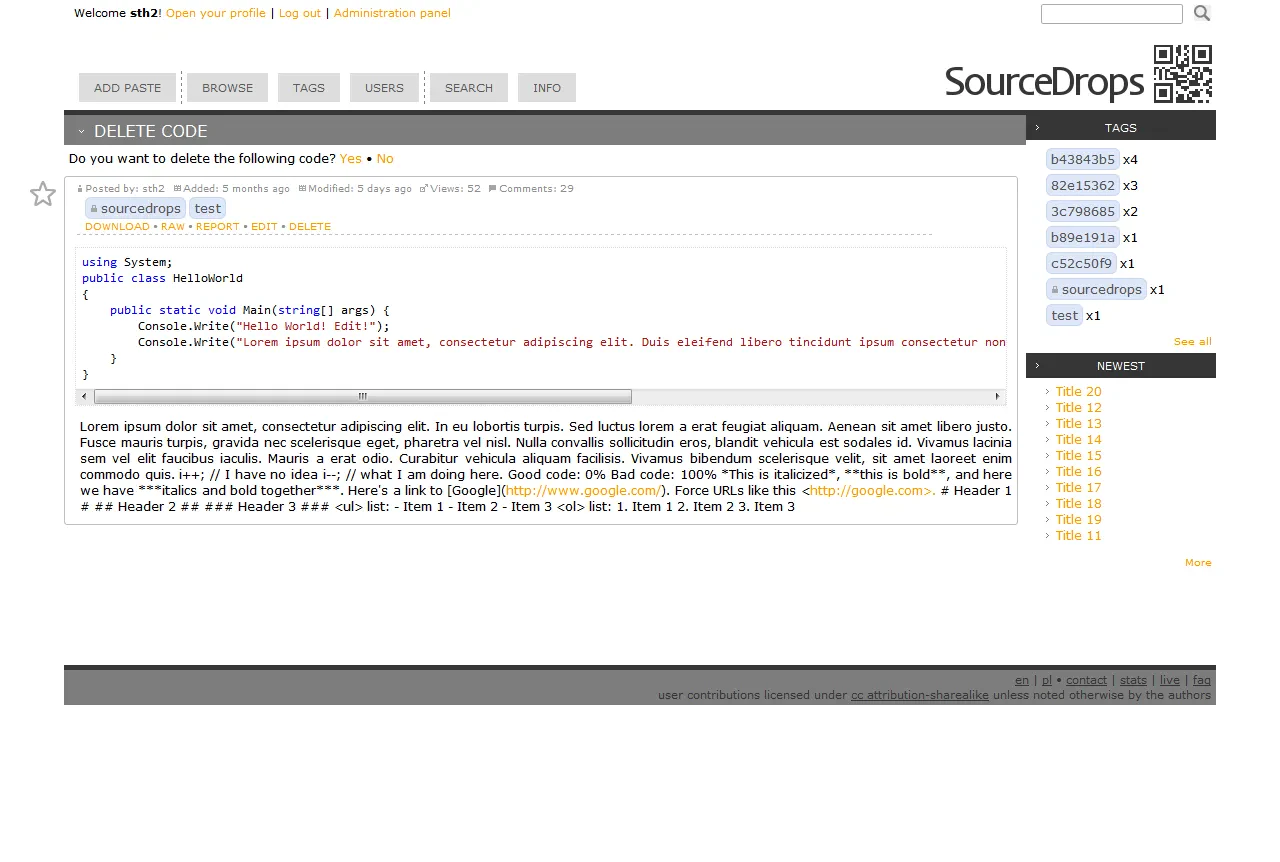Select the 3c798685 tag in sidebar

point(1083,212)
